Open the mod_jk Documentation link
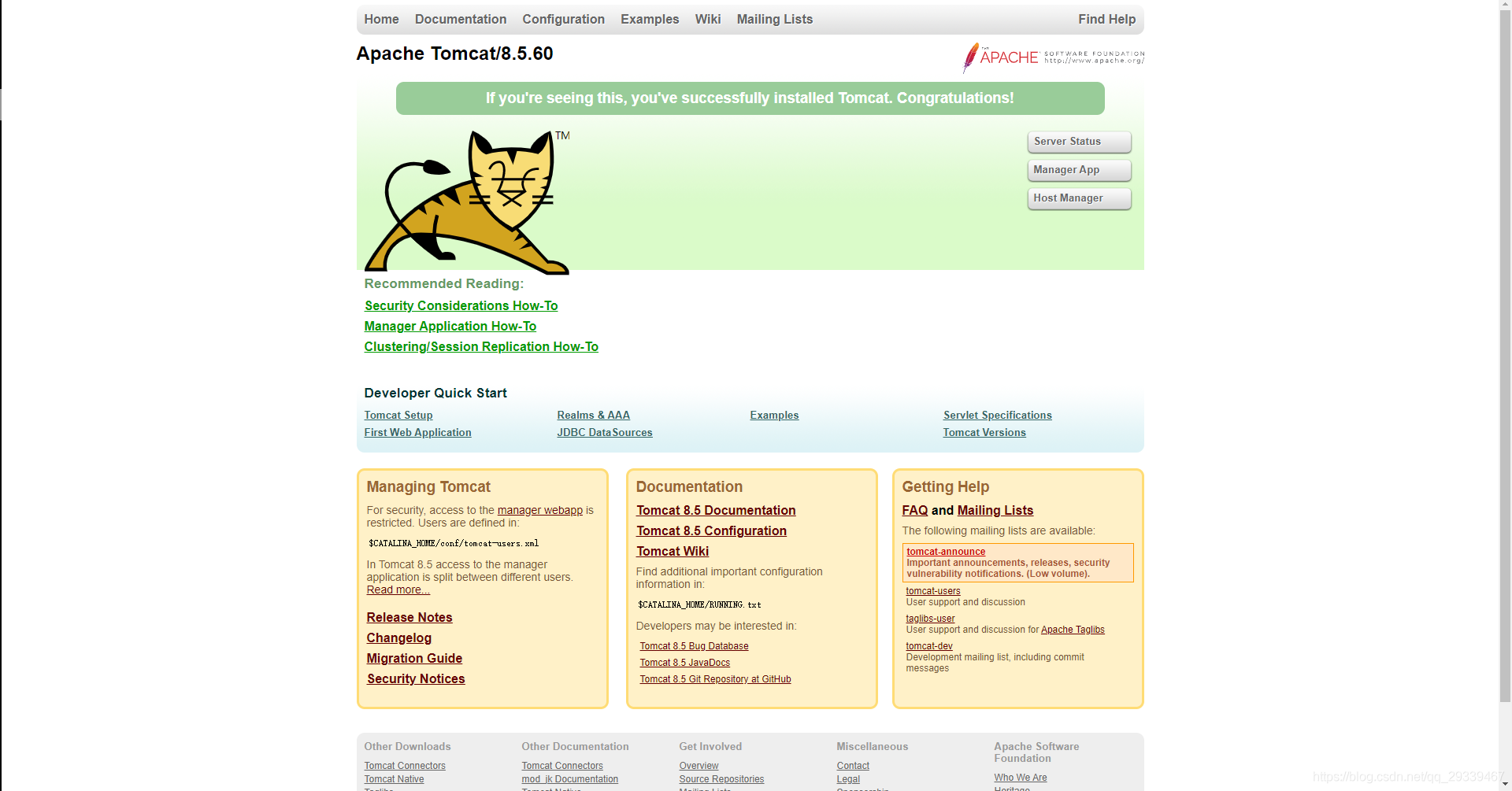This screenshot has height=791, width=1512. coord(569,779)
